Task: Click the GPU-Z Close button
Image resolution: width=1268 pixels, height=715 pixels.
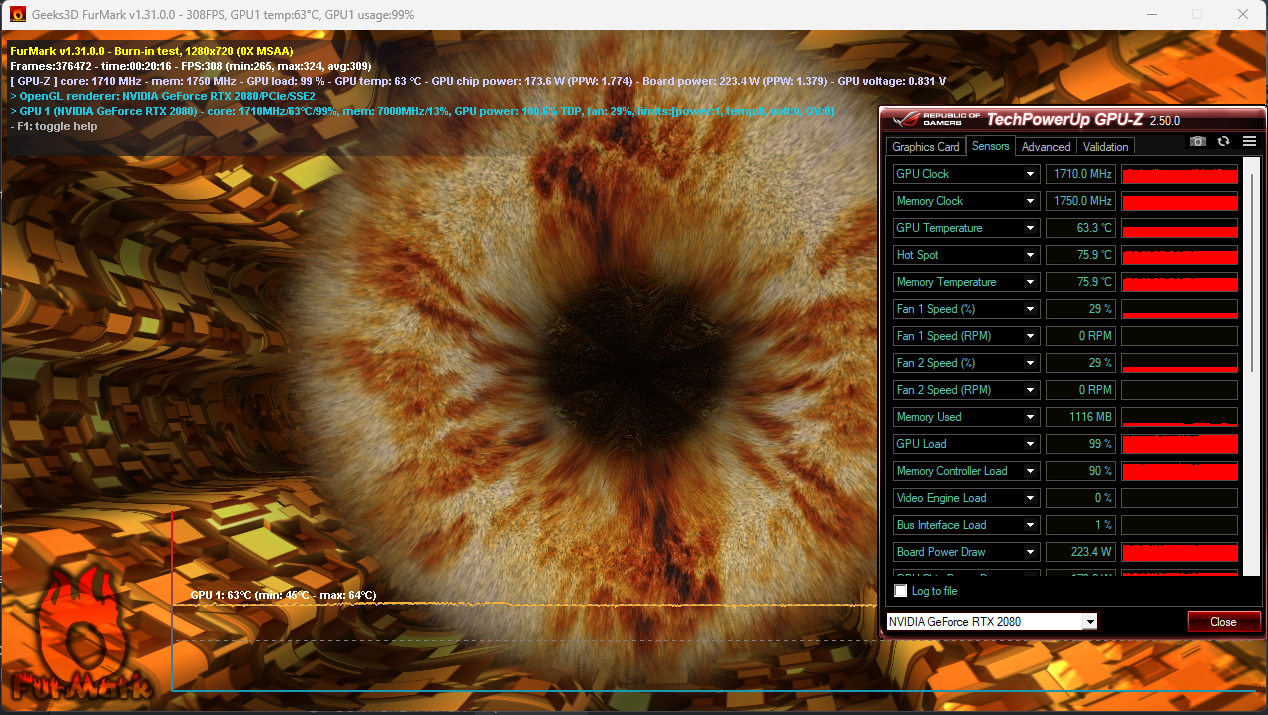Action: click(x=1223, y=622)
